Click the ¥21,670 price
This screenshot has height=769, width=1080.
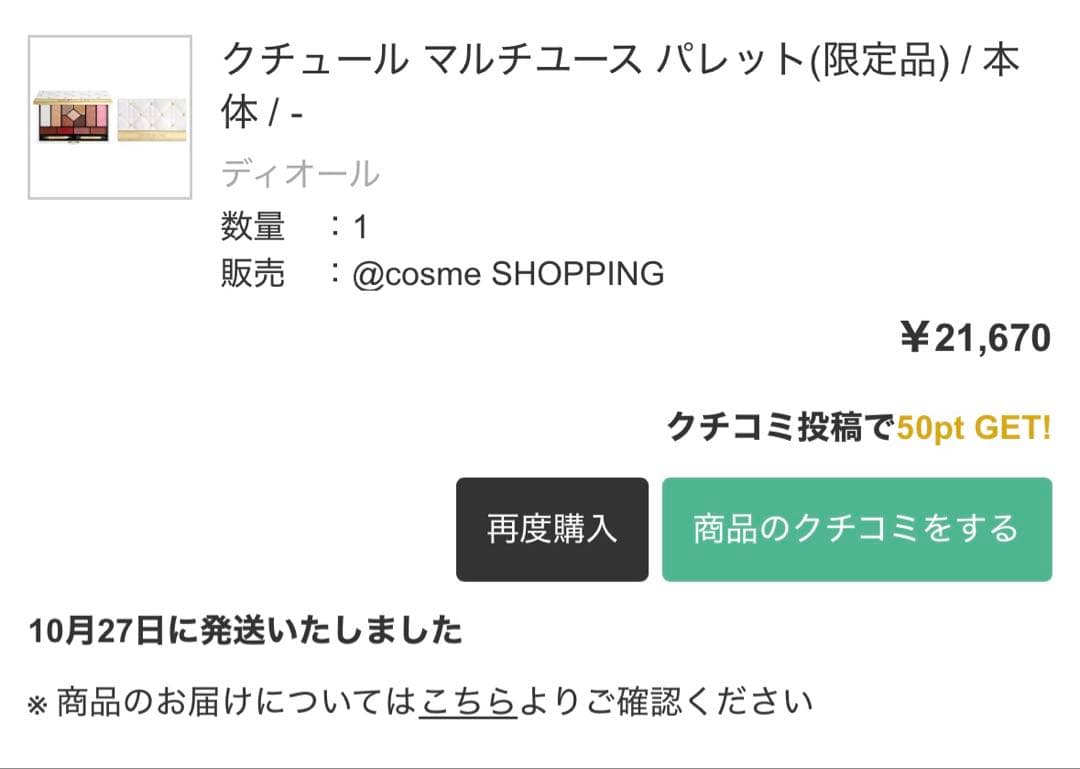tap(975, 338)
